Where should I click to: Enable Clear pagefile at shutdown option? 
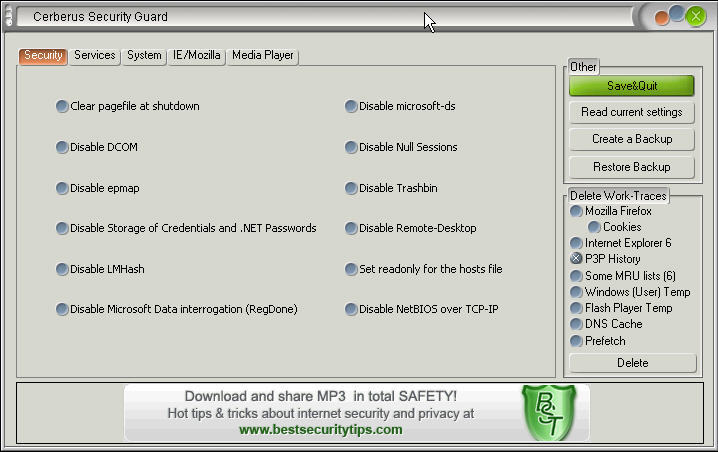(x=62, y=106)
